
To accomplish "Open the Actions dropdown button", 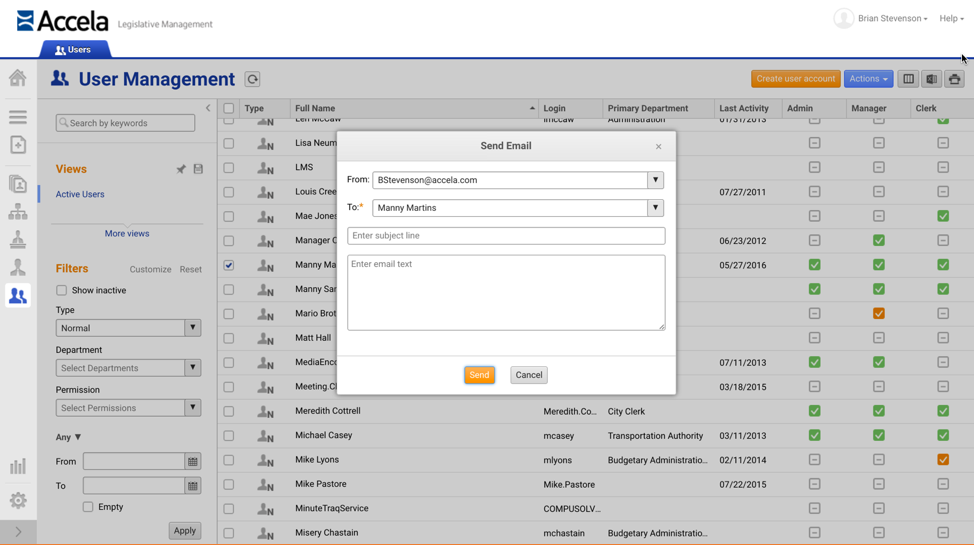I will (868, 79).
